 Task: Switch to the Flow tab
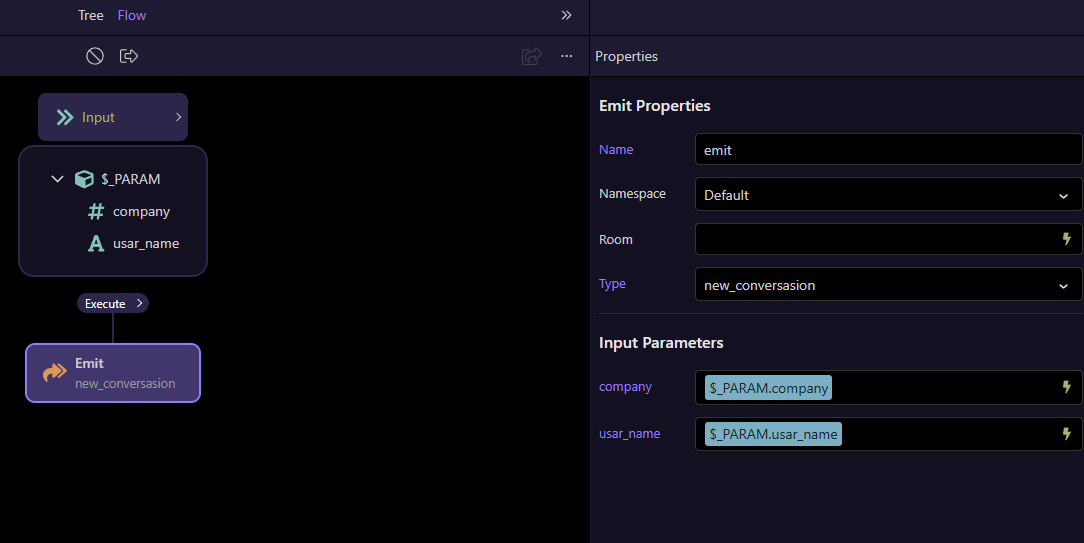click(132, 15)
